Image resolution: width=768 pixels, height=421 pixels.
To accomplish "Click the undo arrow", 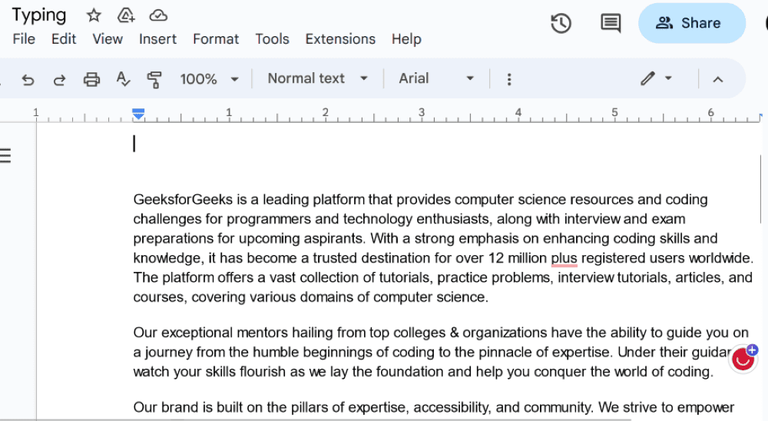I will (28, 79).
